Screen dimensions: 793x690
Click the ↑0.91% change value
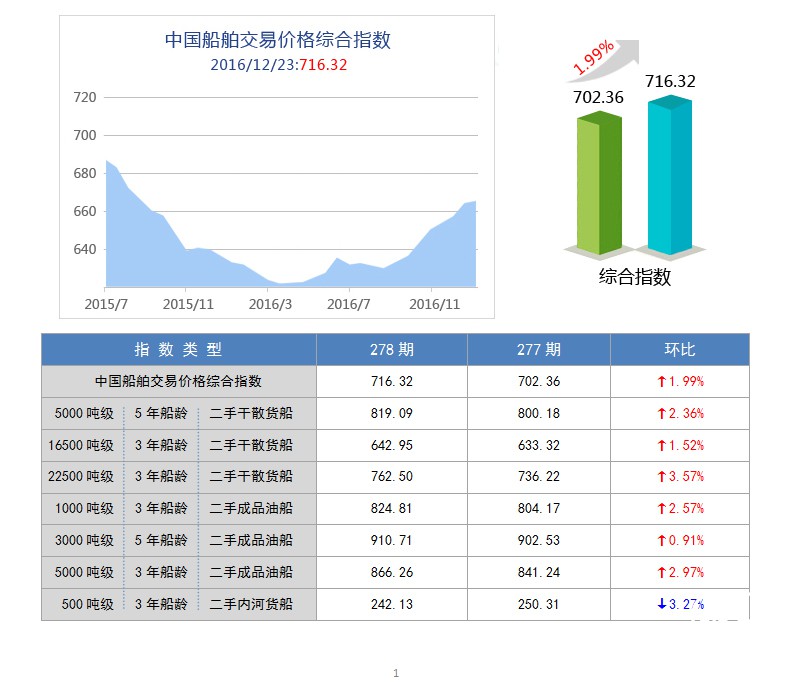[680, 540]
